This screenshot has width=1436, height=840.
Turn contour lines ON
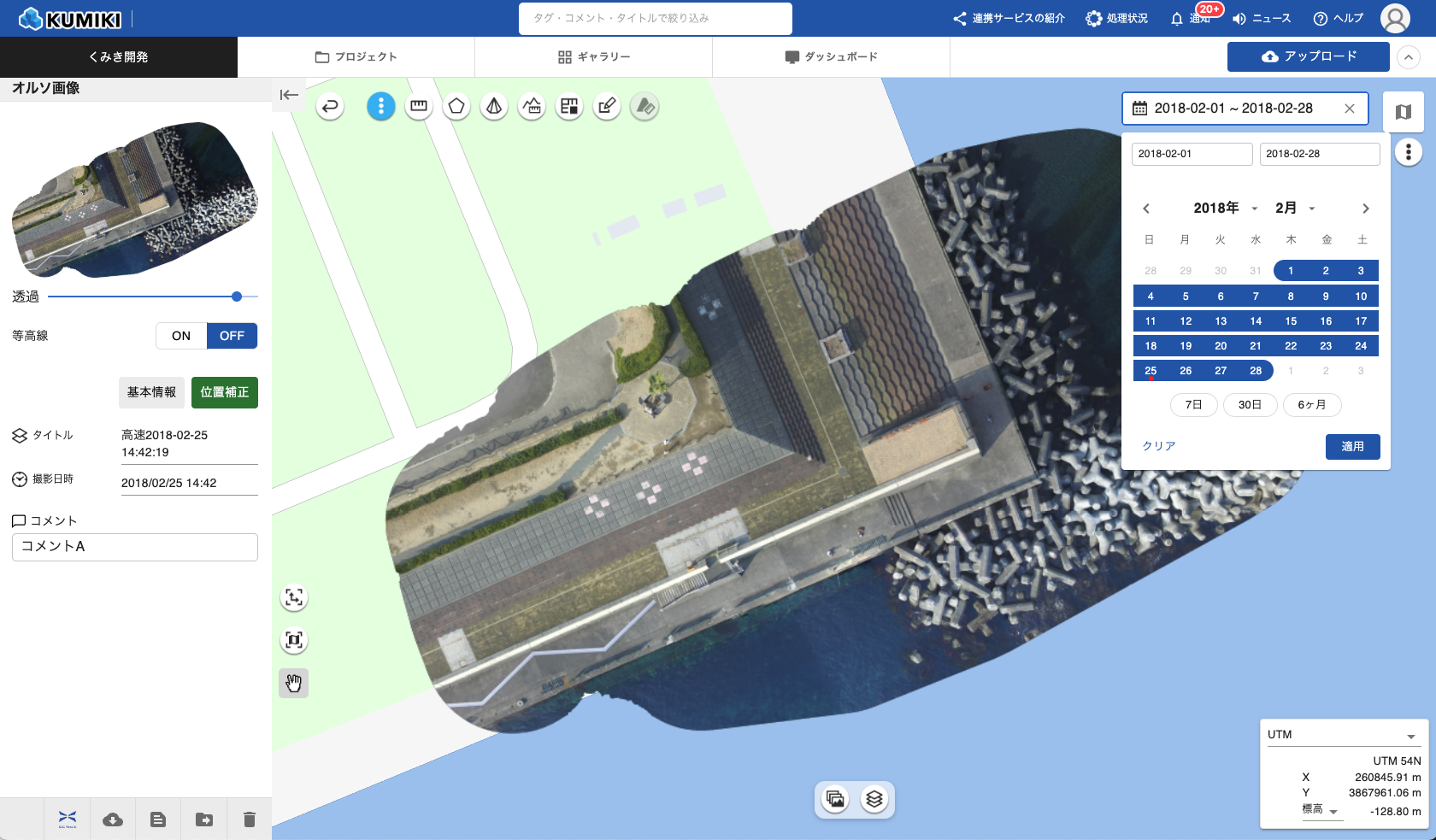(x=181, y=336)
